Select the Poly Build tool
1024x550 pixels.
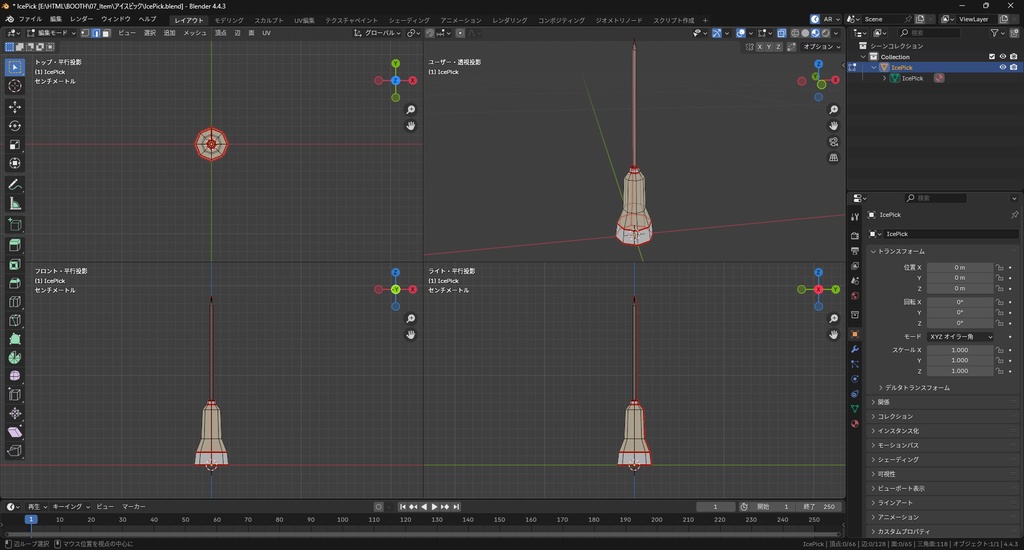click(x=14, y=339)
